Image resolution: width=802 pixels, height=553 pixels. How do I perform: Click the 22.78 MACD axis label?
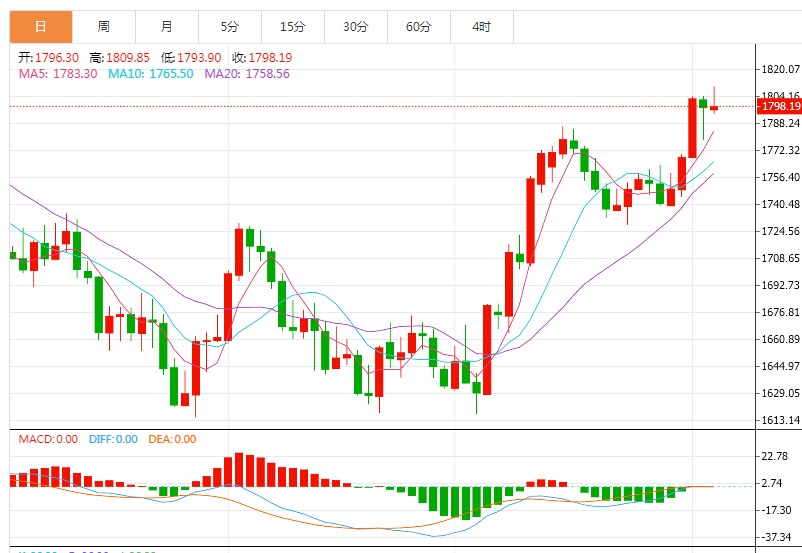(x=775, y=456)
